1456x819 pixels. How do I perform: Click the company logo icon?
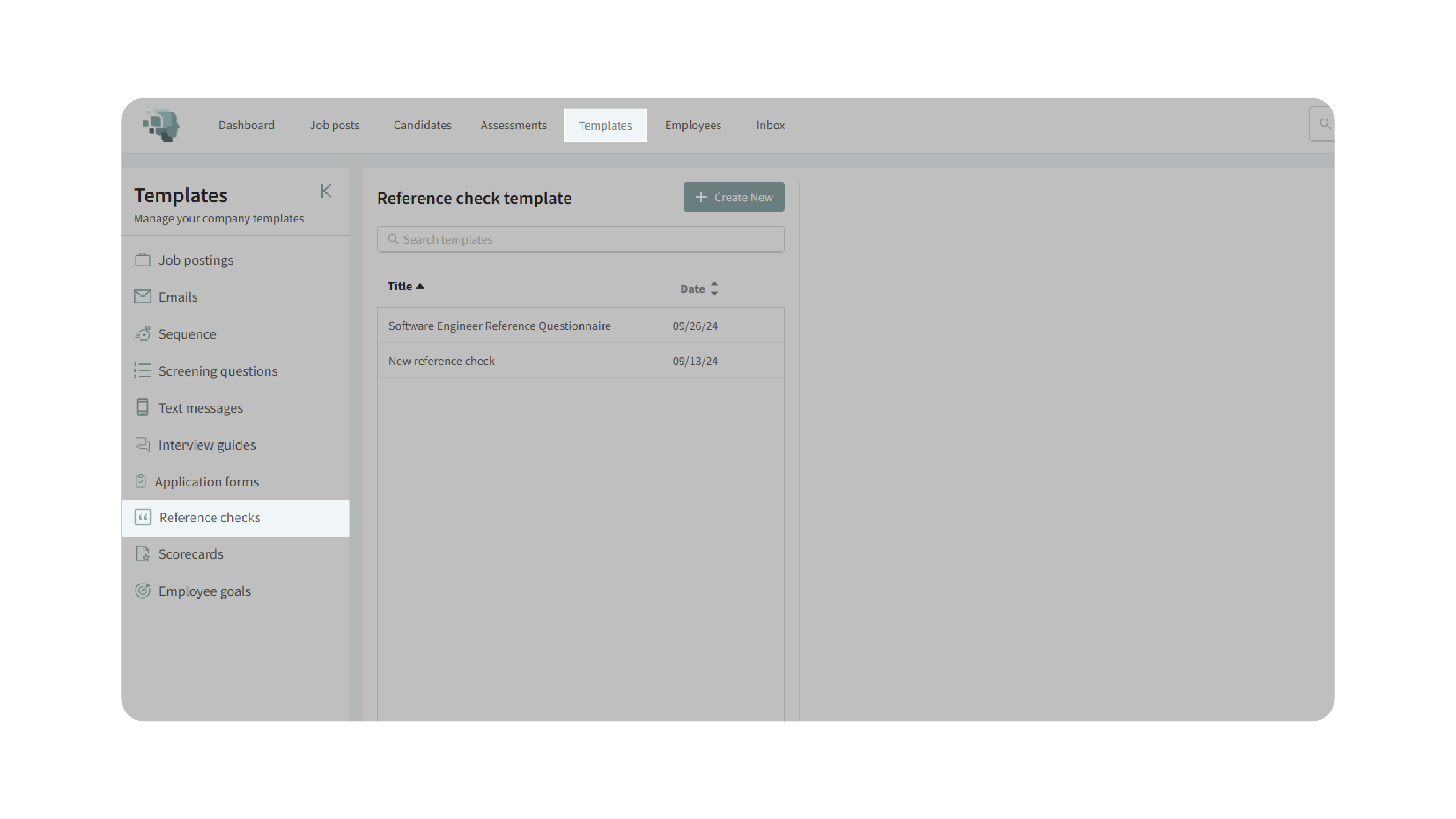(161, 125)
